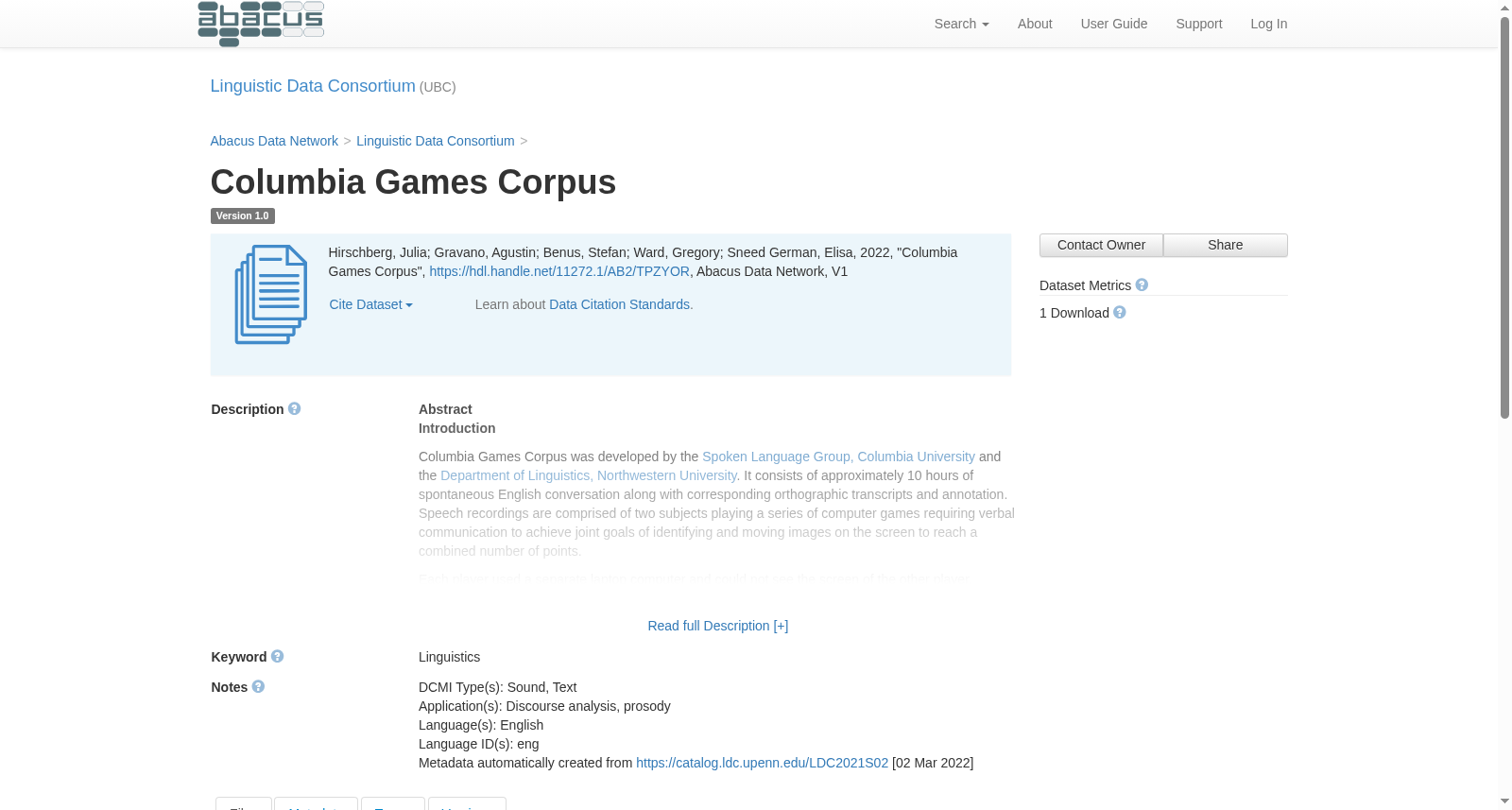Screen dimensions: 1512x810
Task: Go to Abacus Data Network breadcrumb
Action: [274, 141]
